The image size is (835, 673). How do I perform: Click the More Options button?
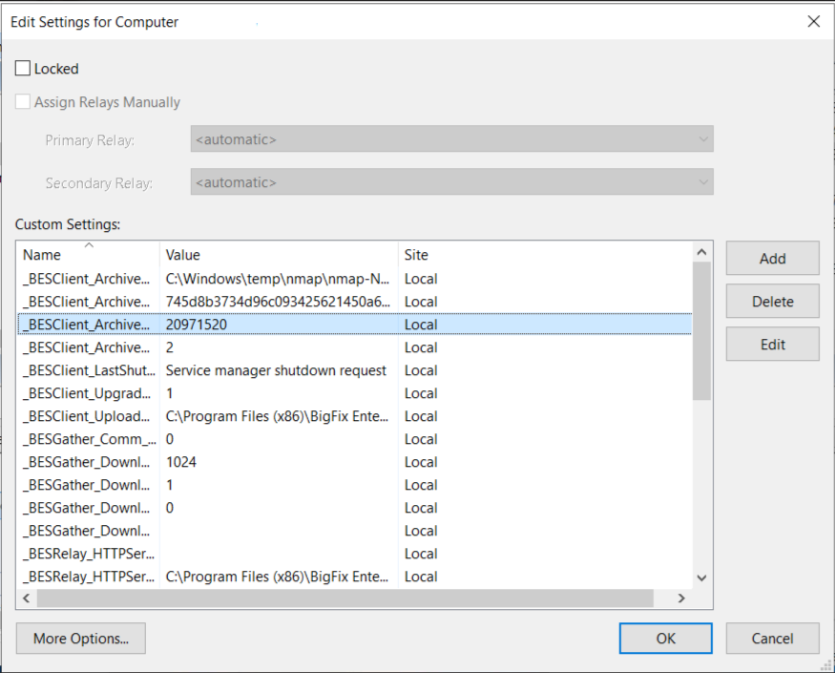point(80,638)
